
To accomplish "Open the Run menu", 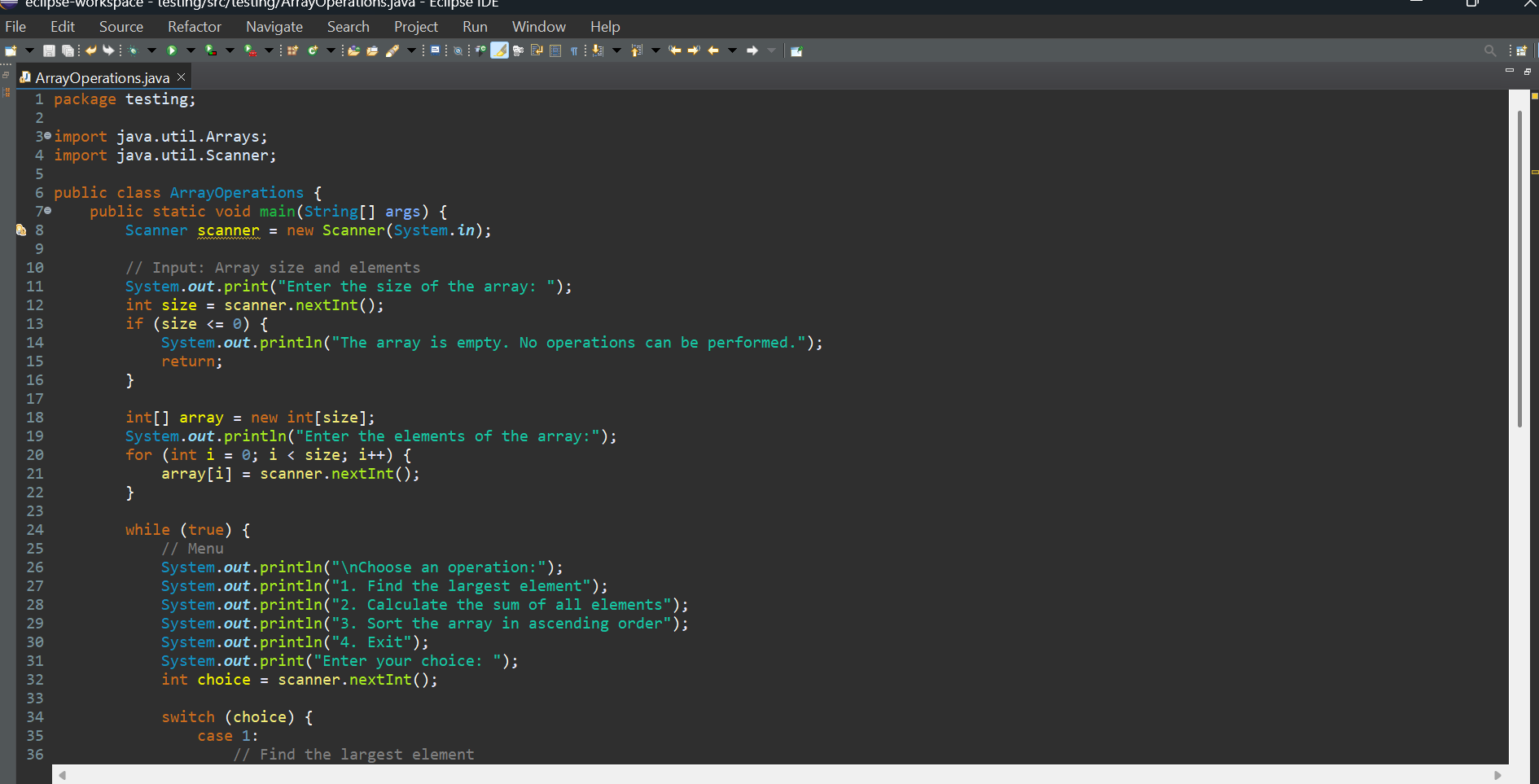I will (x=475, y=27).
